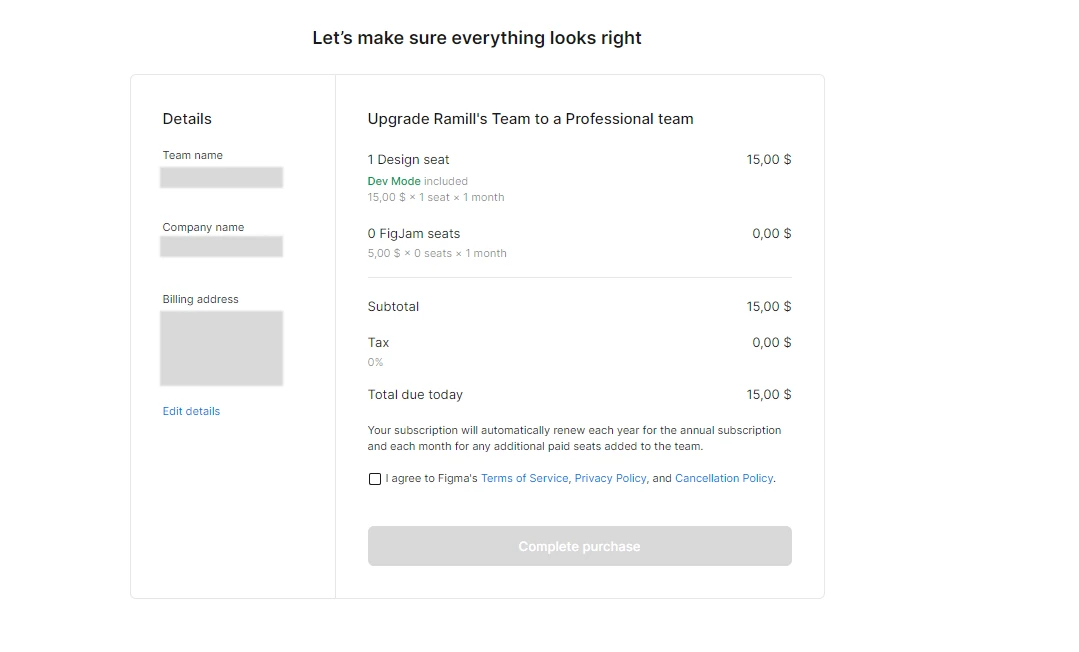Viewport: 1079px width, 652px height.
Task: Click the subscription auto-renew notice text
Action: coord(574,438)
